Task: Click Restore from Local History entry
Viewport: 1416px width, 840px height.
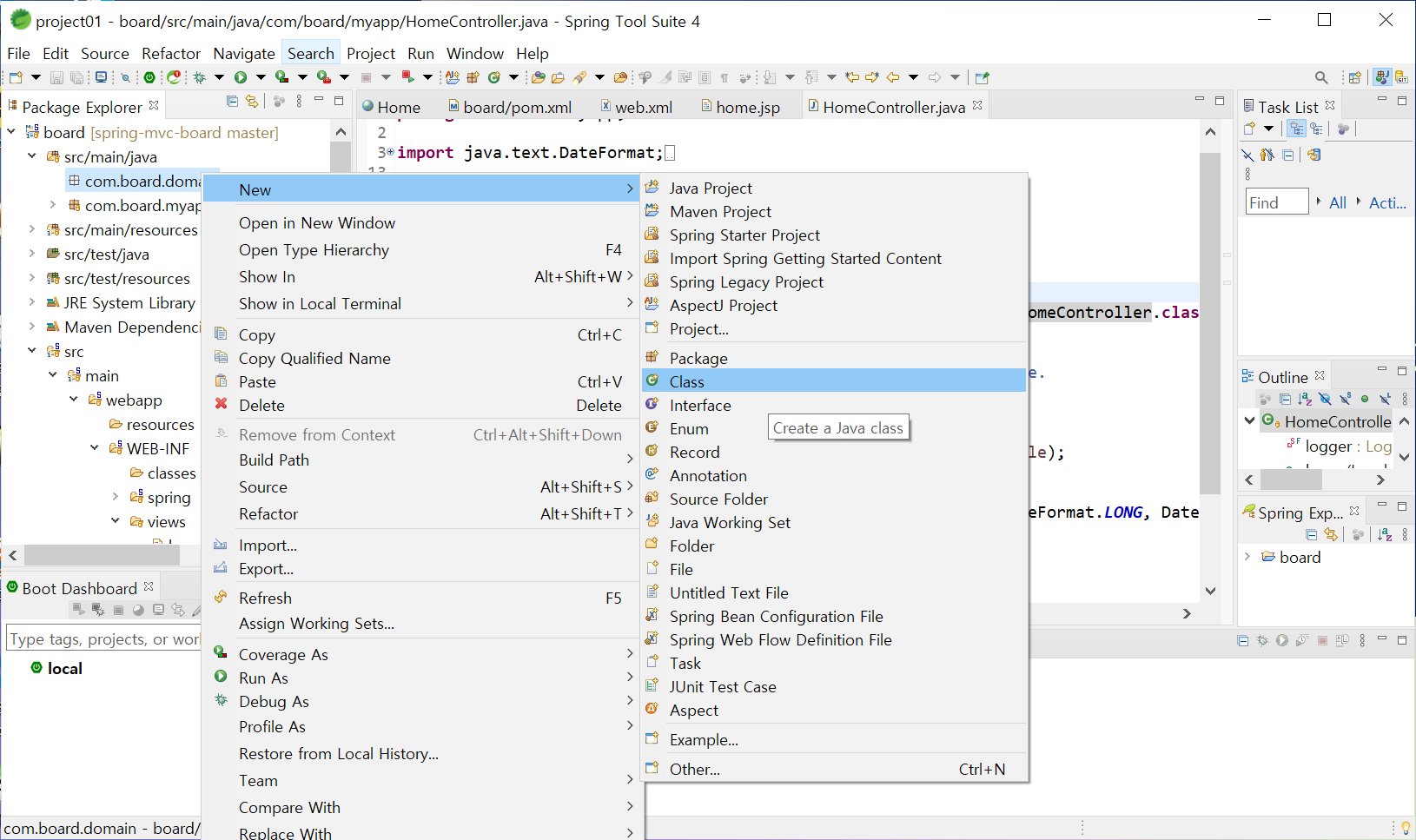Action: click(421, 753)
